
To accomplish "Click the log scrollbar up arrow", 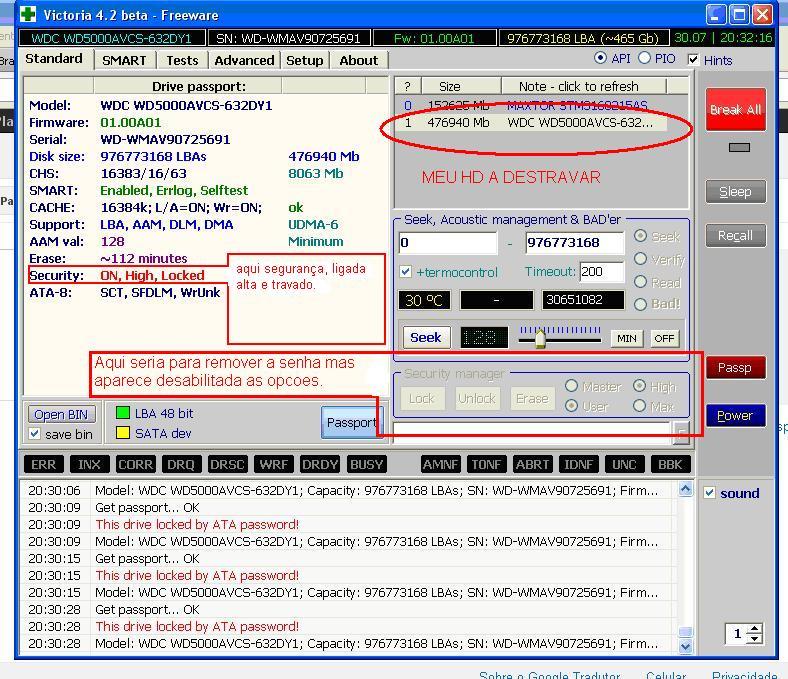I will coord(685,489).
